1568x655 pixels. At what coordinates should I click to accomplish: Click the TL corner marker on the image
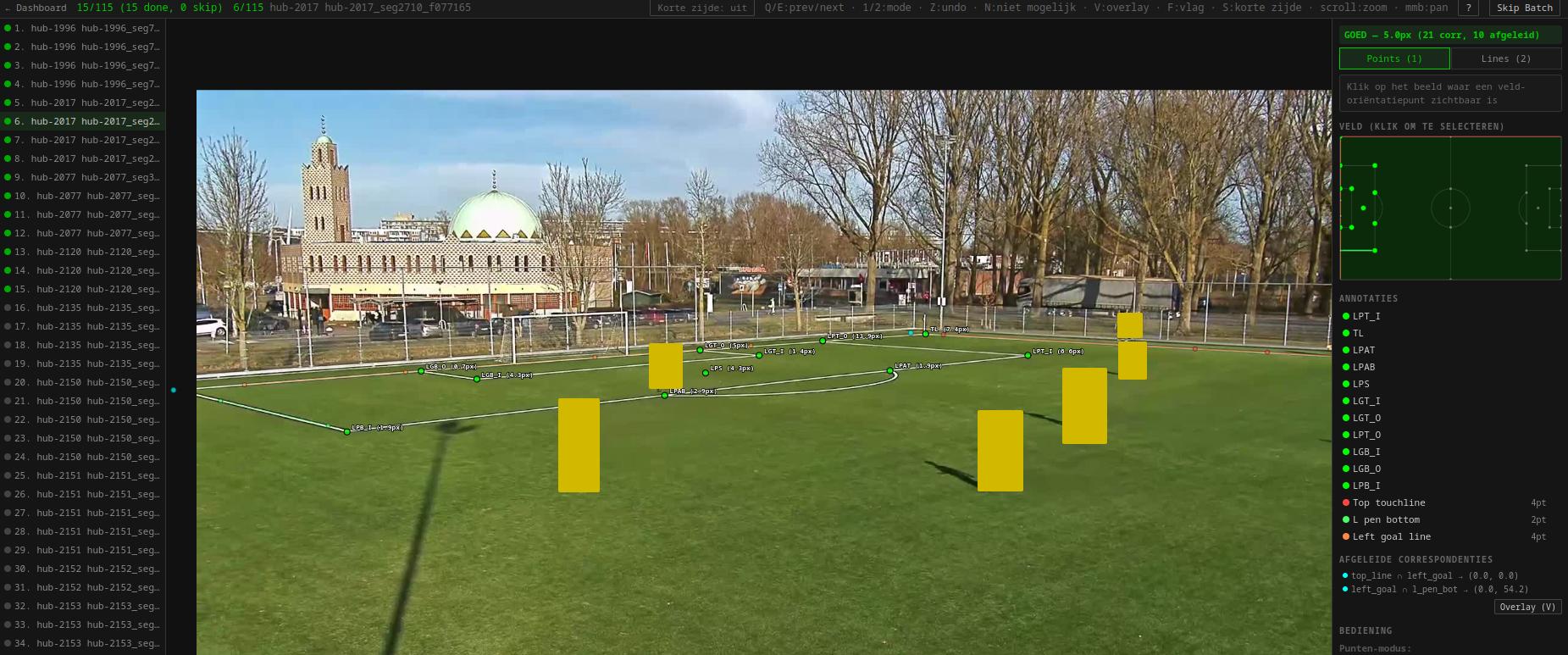pyautogui.click(x=925, y=334)
